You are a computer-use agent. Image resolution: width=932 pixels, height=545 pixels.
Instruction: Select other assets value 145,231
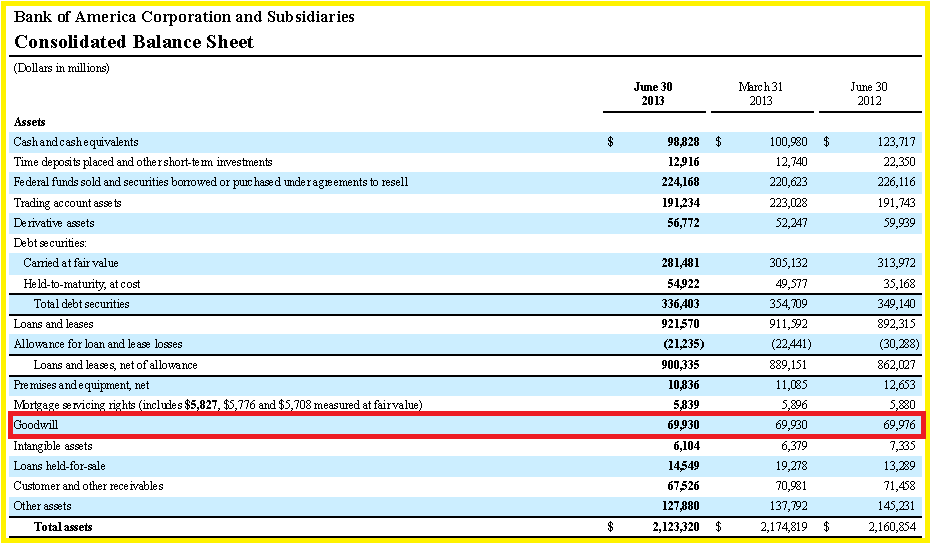coord(899,506)
